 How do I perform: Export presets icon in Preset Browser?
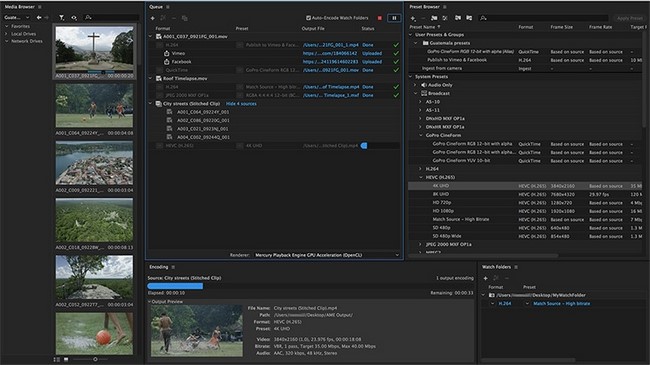tap(469, 18)
